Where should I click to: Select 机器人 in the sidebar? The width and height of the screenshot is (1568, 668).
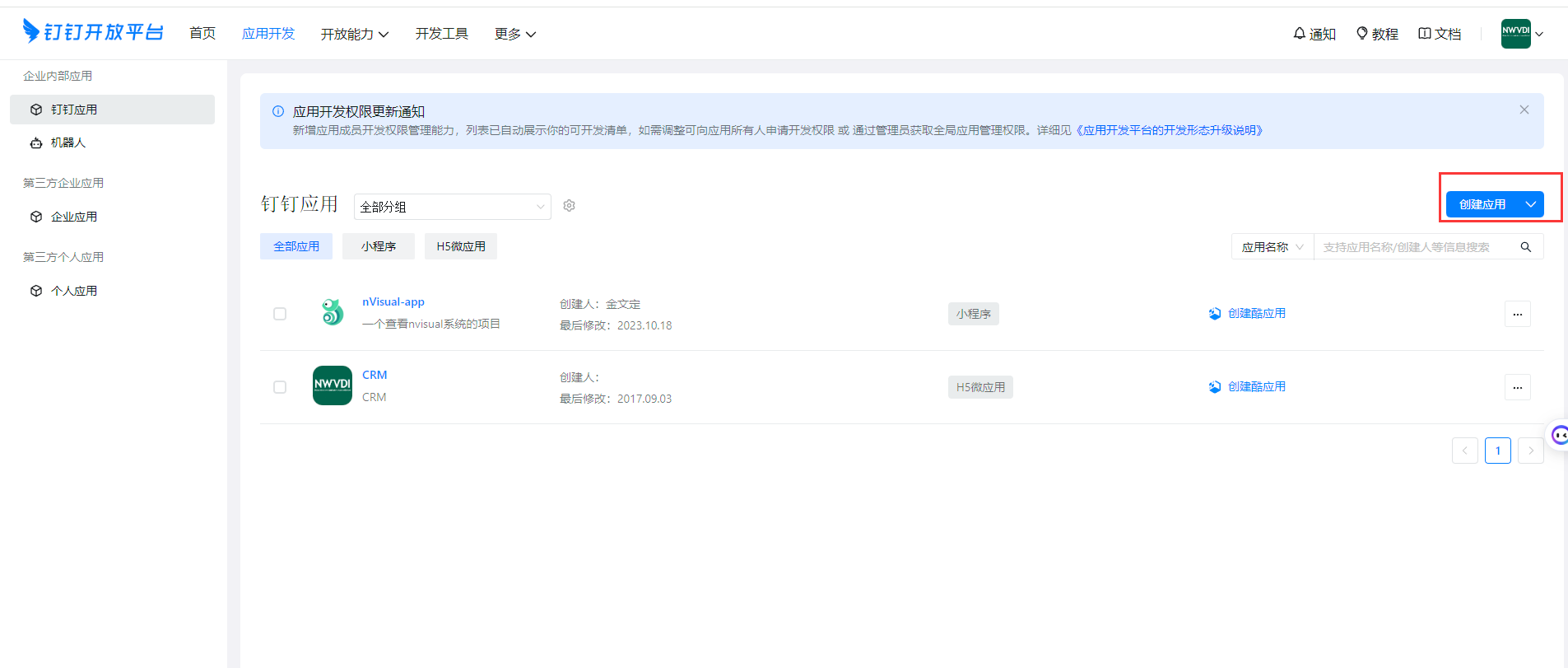(68, 142)
